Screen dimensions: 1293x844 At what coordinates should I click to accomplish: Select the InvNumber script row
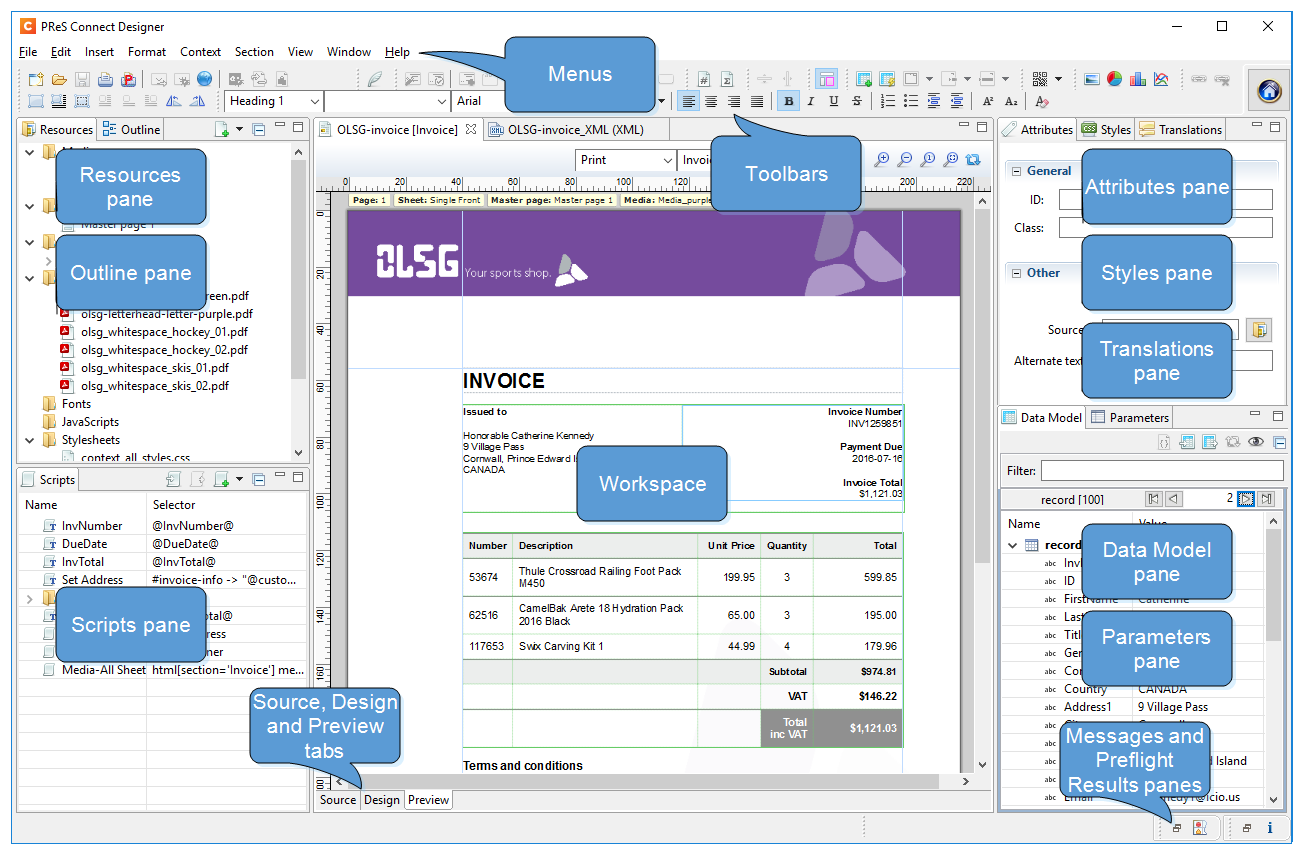click(x=163, y=526)
